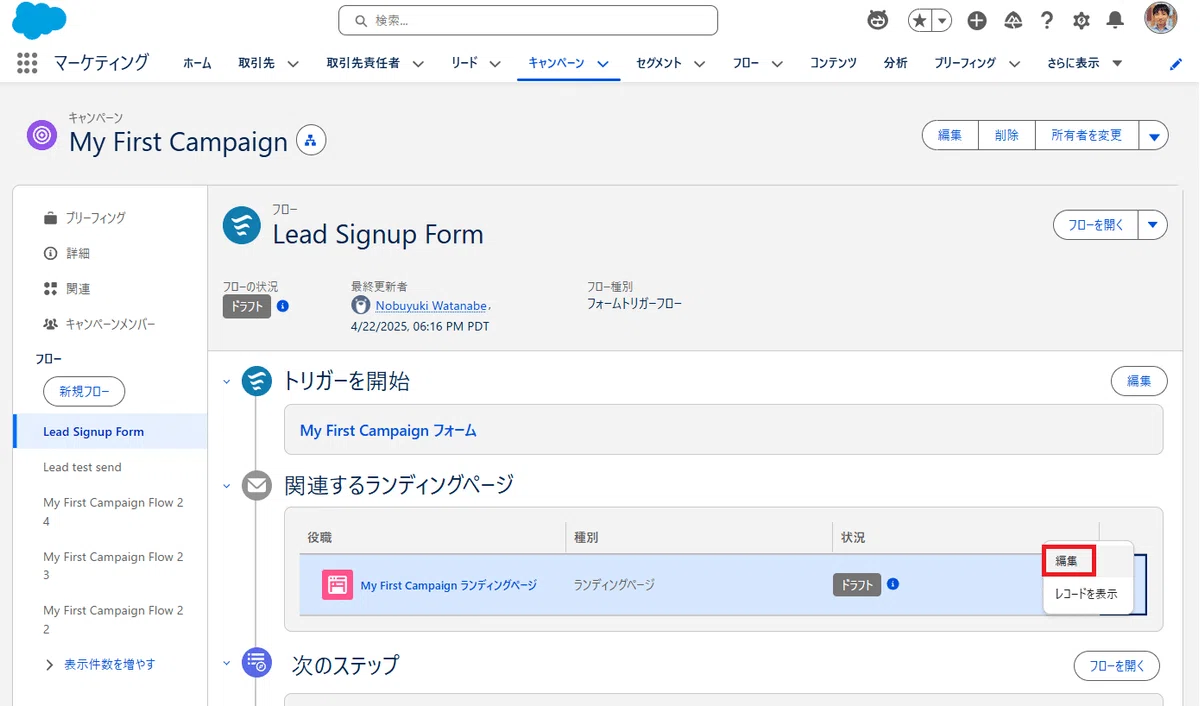Image resolution: width=1200 pixels, height=706 pixels.
Task: Click the 削除 button
Action: pos(1006,135)
